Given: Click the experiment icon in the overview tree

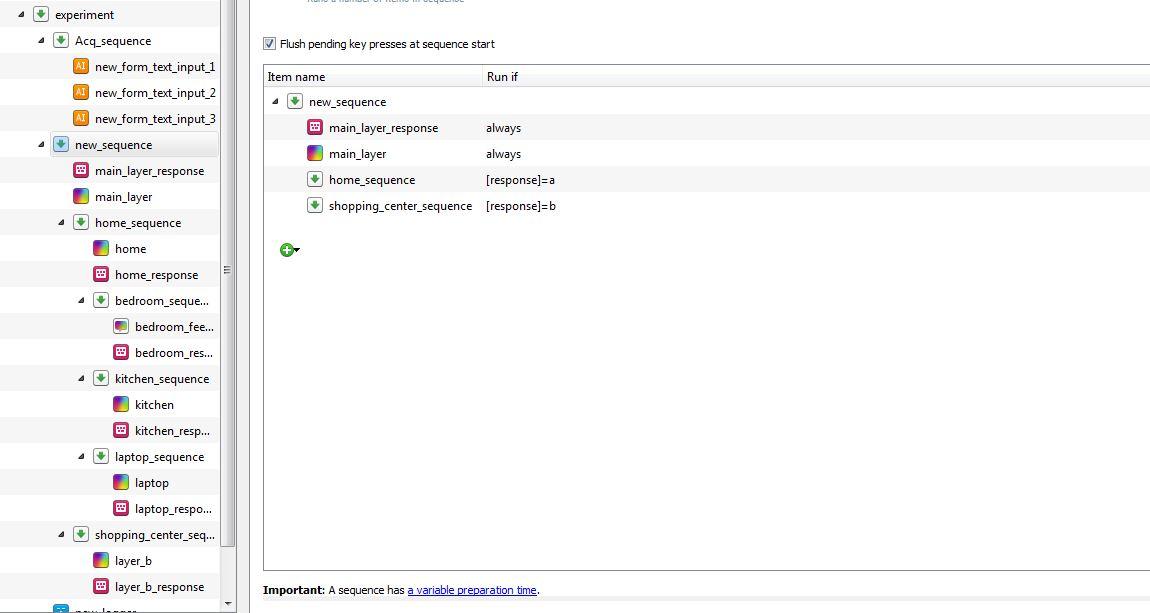Looking at the screenshot, I should coord(41,15).
